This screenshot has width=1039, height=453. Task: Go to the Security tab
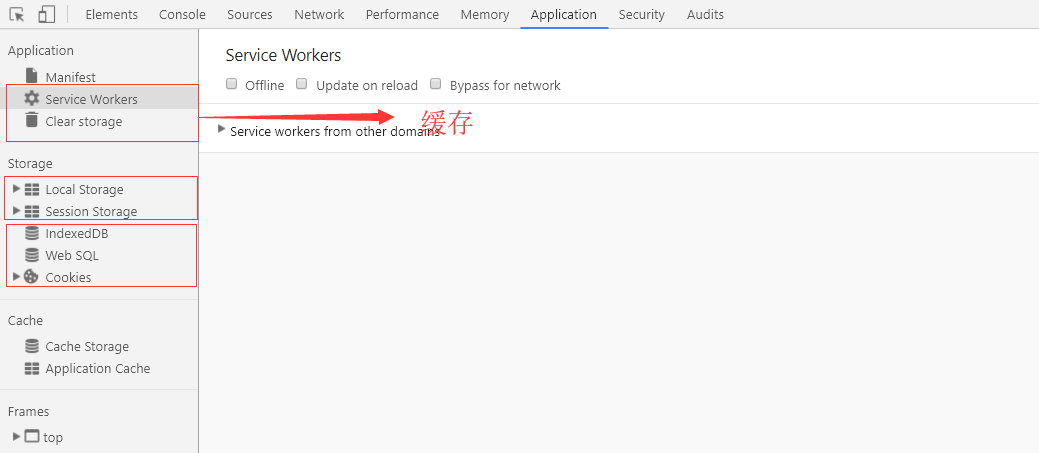tap(641, 15)
